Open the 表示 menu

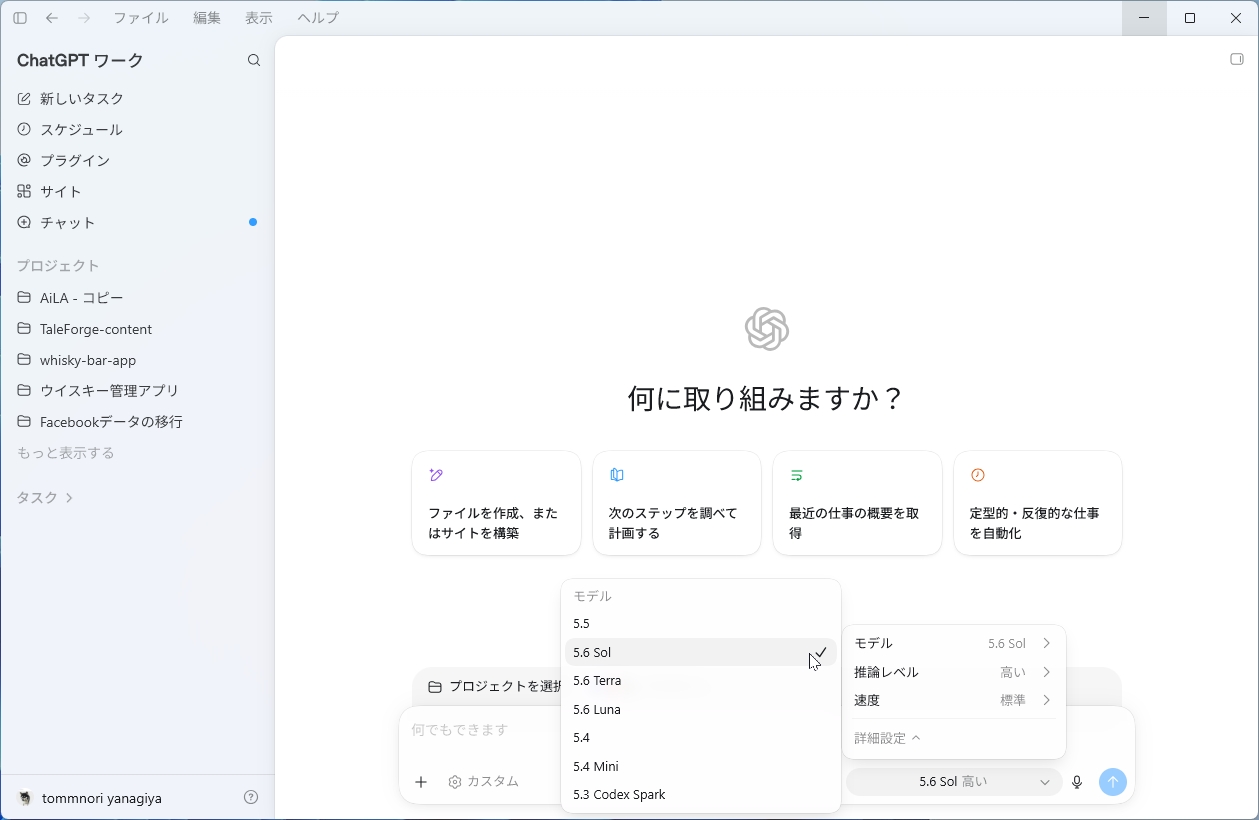click(x=259, y=18)
